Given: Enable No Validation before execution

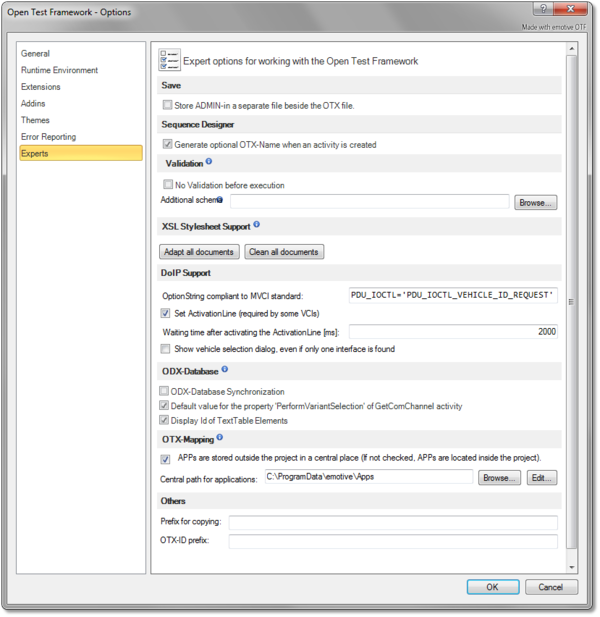Looking at the screenshot, I should click(x=167, y=185).
